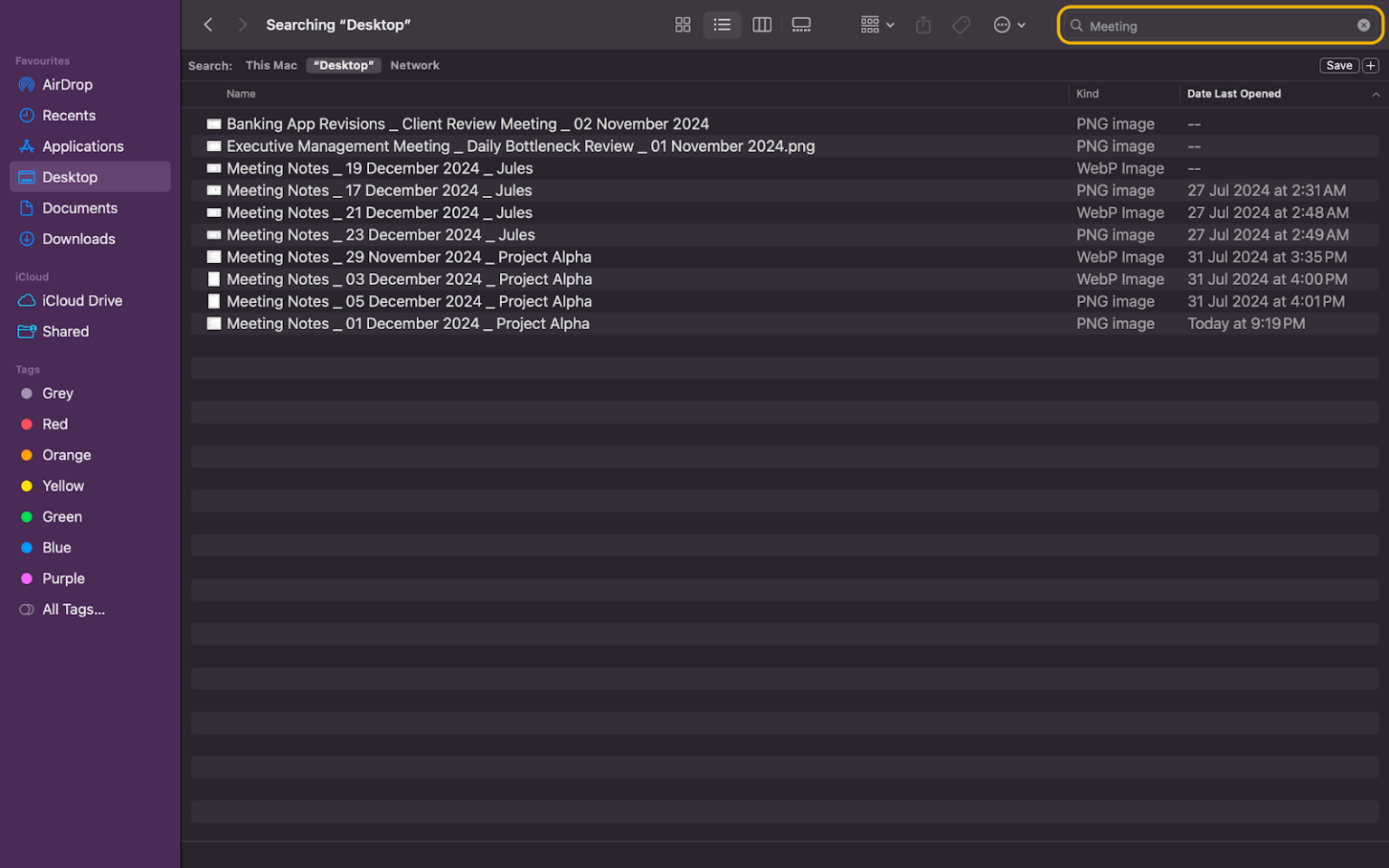The height and width of the screenshot is (868, 1389).
Task: Switch to column view in toolbar
Action: [761, 24]
